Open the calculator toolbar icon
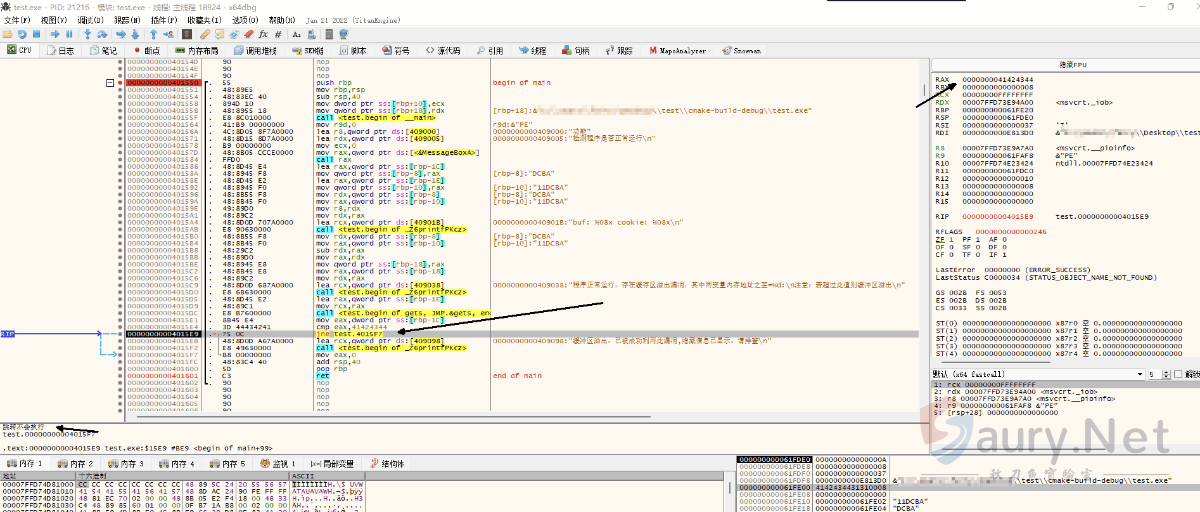This screenshot has height=512, width=1200. coord(330,34)
